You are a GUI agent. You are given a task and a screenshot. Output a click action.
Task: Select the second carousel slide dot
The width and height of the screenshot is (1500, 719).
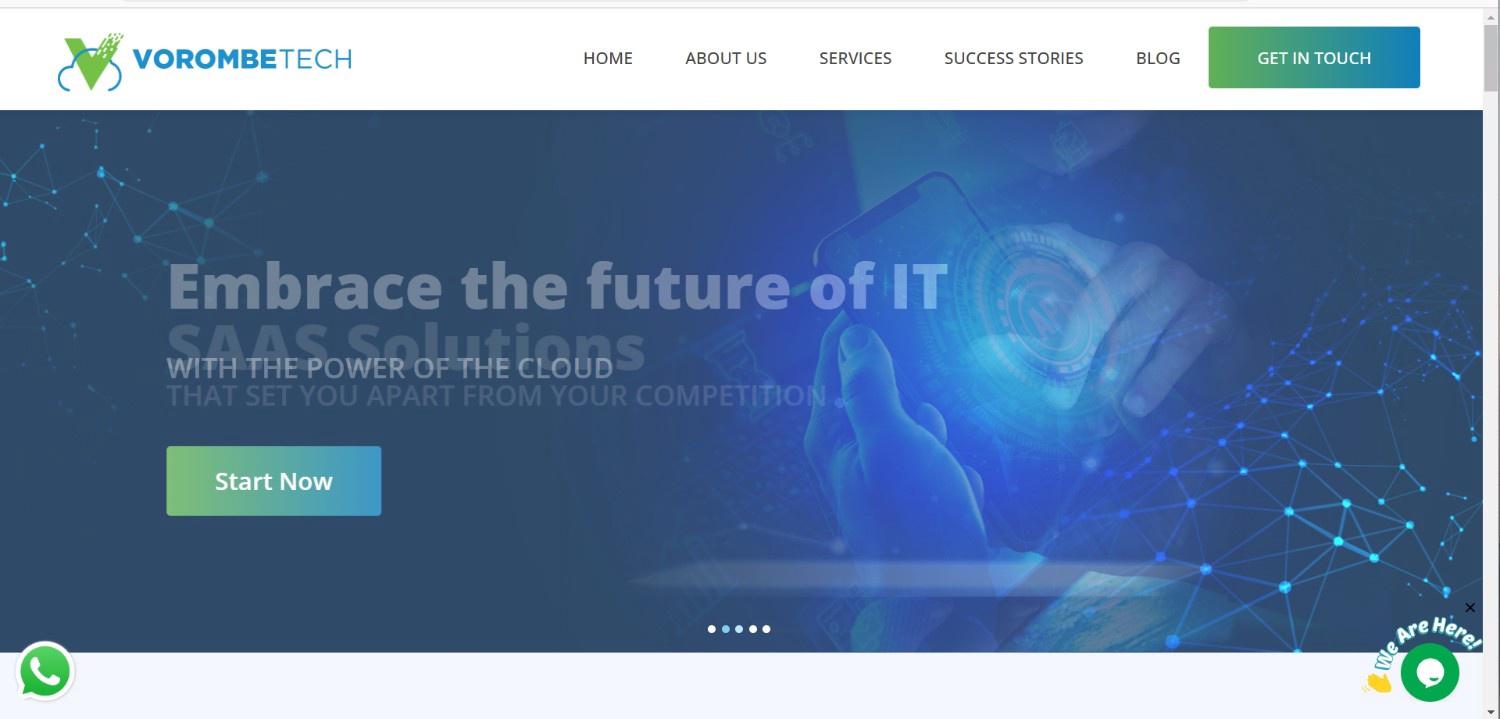[726, 629]
